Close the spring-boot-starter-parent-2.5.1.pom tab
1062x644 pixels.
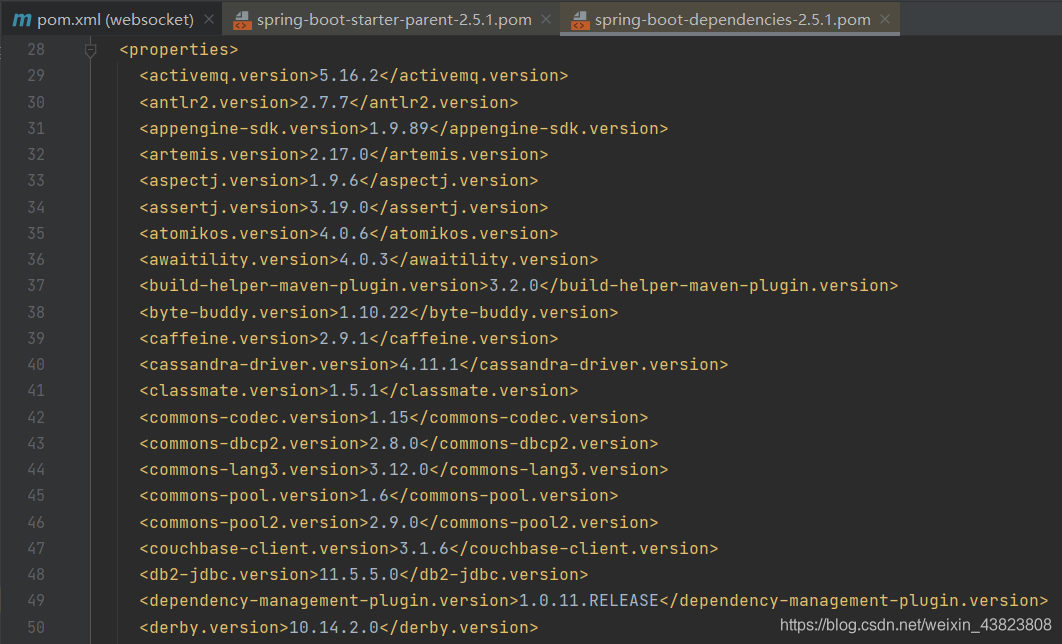click(x=546, y=20)
